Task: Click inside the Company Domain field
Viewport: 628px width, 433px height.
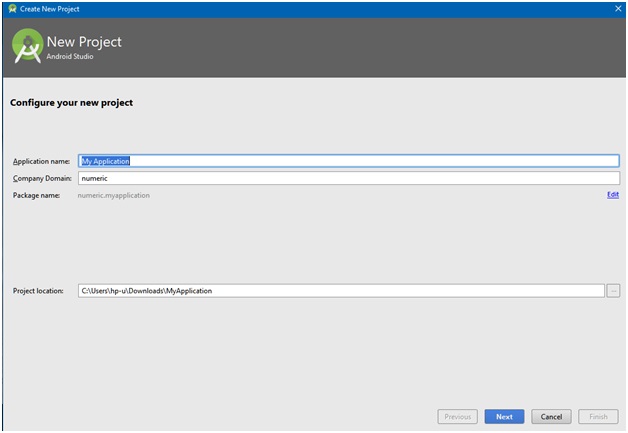Action: 348,178
